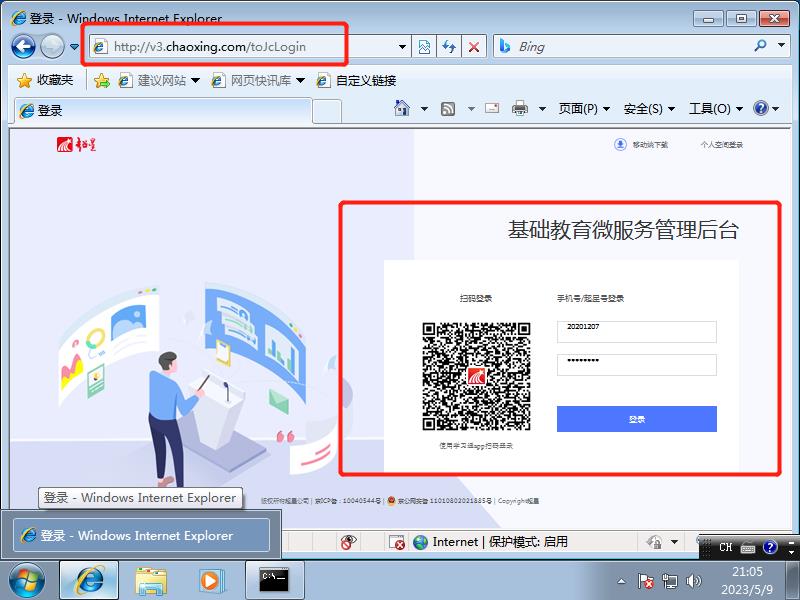Click the blue 登录 submit button

click(x=637, y=419)
